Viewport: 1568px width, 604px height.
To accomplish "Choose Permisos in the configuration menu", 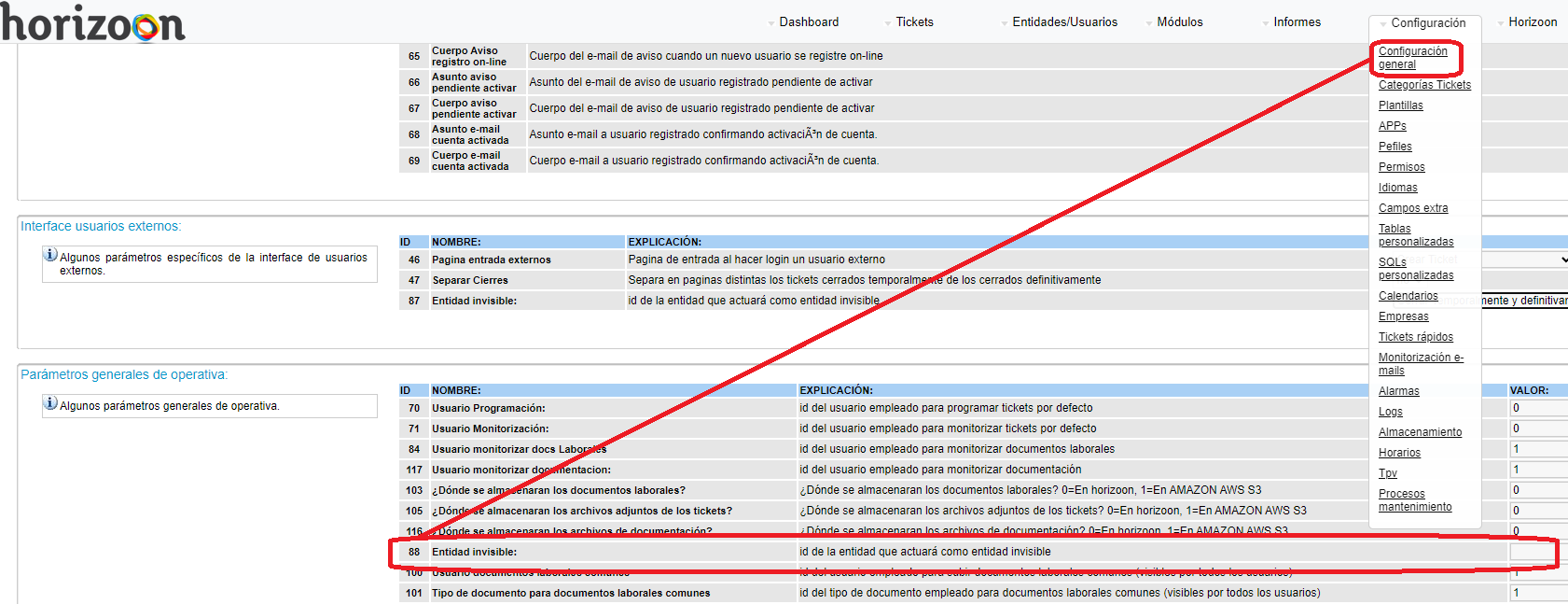I will point(1401,167).
